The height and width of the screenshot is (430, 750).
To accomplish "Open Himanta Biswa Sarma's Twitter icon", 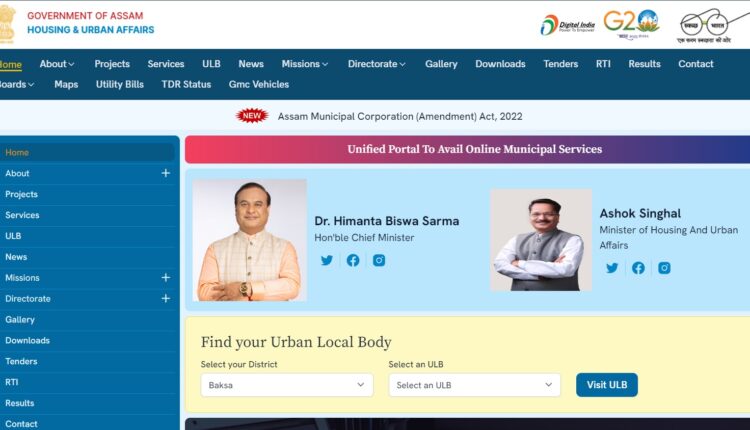I will [327, 260].
